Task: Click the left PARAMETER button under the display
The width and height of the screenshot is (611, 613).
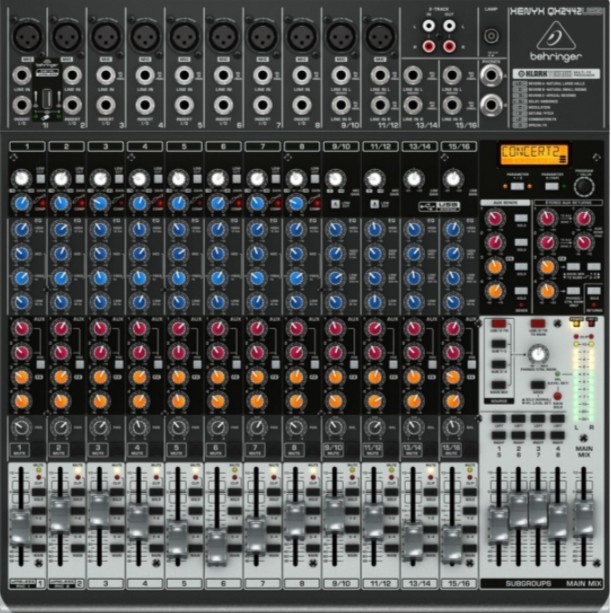Action: (x=517, y=186)
